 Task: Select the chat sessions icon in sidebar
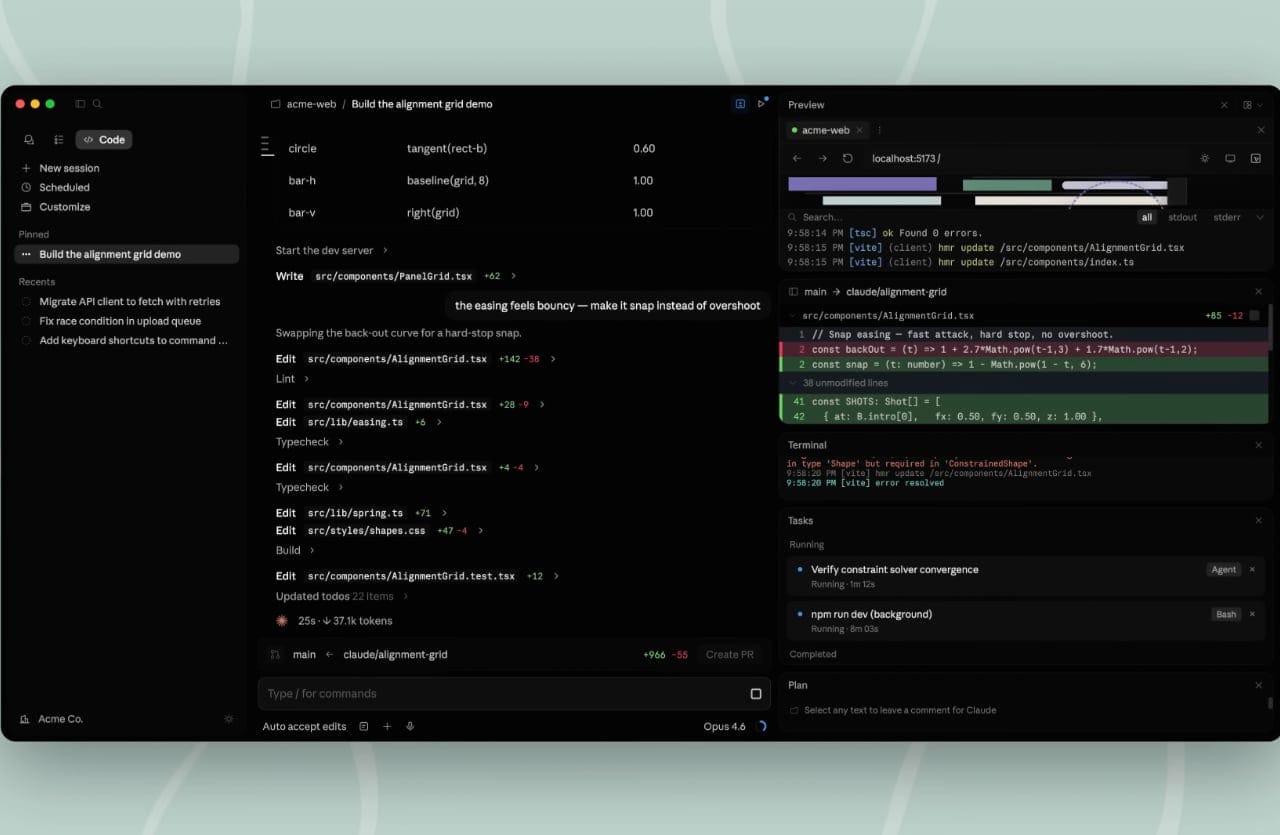point(29,140)
